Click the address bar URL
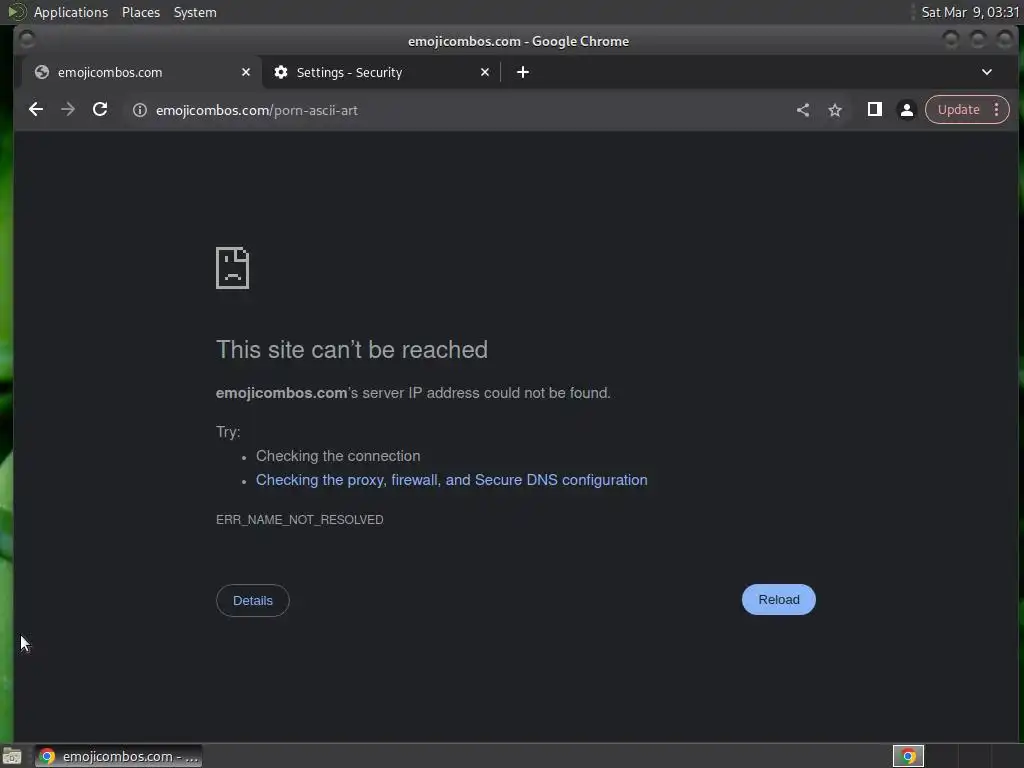This screenshot has height=768, width=1024. click(x=257, y=110)
